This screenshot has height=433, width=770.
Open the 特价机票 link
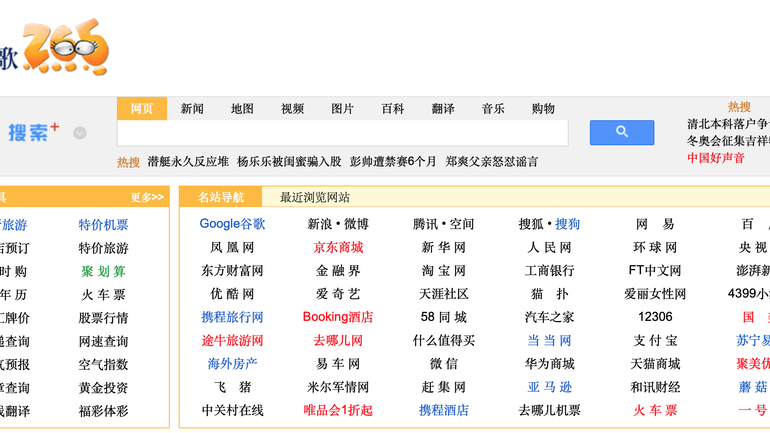pos(103,225)
